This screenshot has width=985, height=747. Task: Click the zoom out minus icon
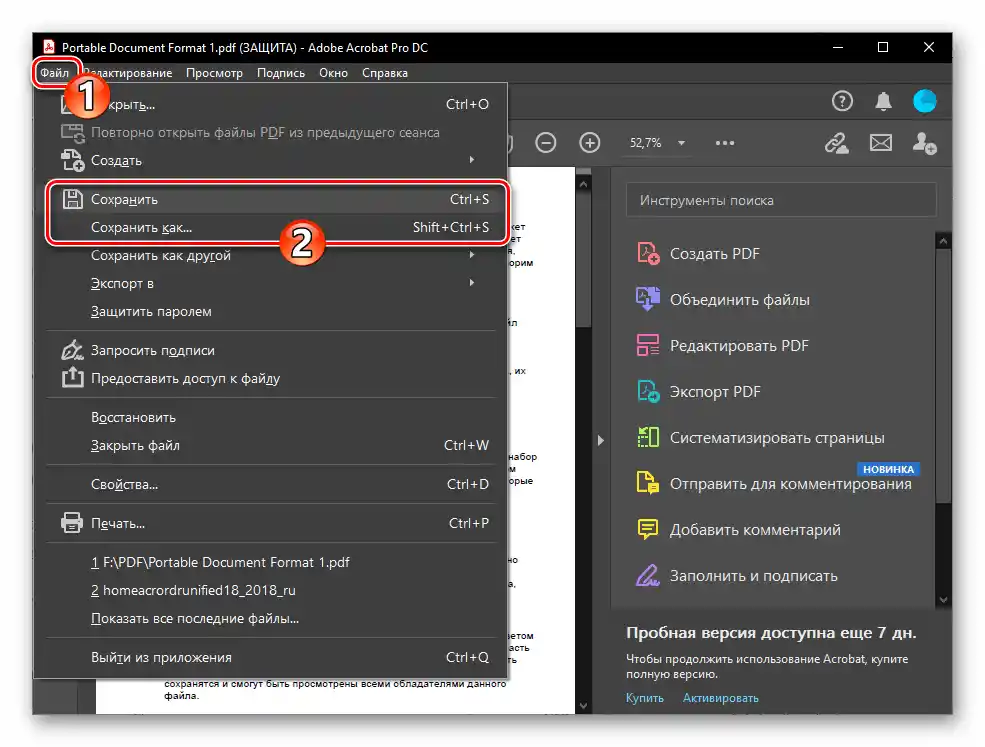click(x=545, y=143)
